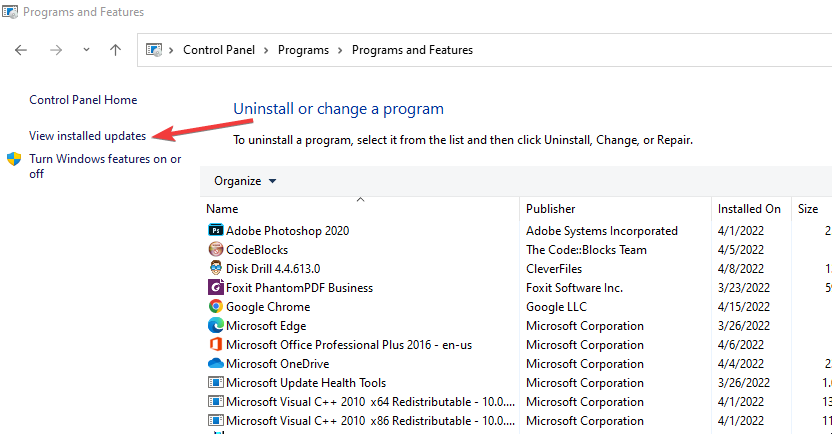Viewport: 832px width, 434px height.
Task: Click the Microsoft Office Professional Plus icon
Action: pyautogui.click(x=215, y=345)
